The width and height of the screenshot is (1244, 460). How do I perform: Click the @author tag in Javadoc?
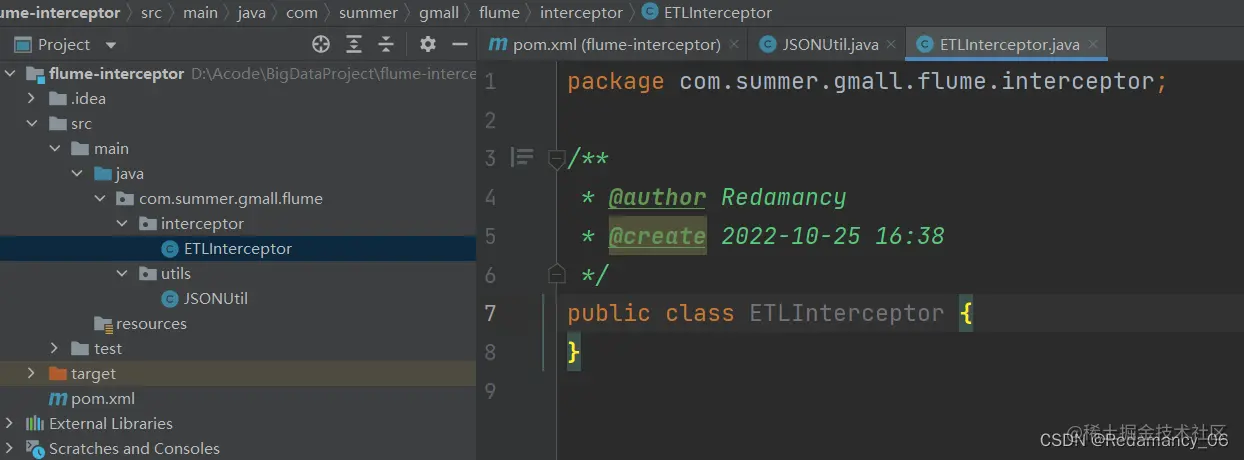(x=657, y=197)
